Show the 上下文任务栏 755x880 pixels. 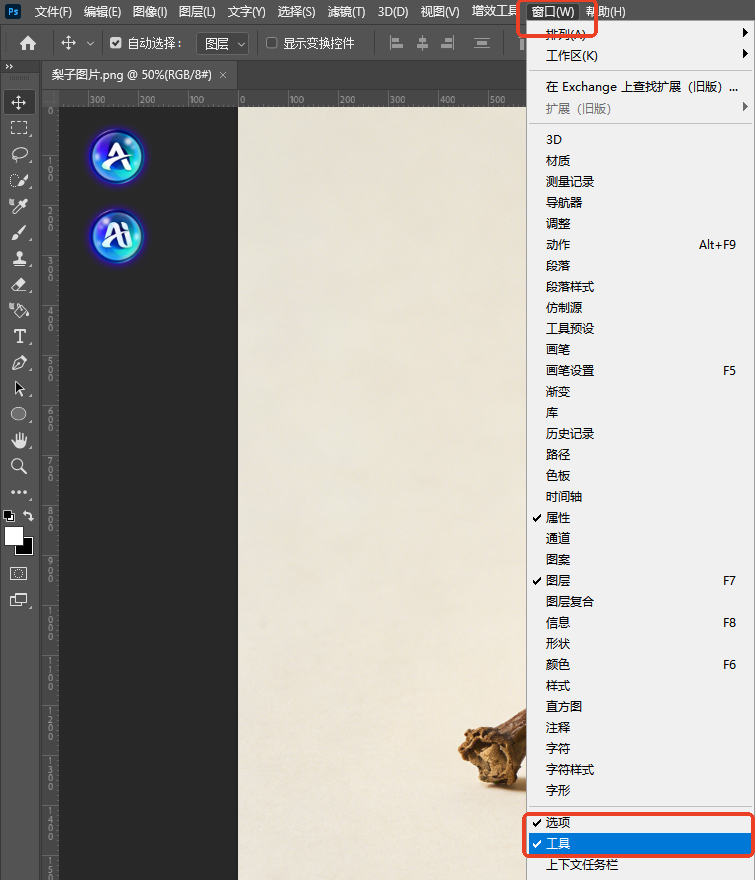coord(640,864)
